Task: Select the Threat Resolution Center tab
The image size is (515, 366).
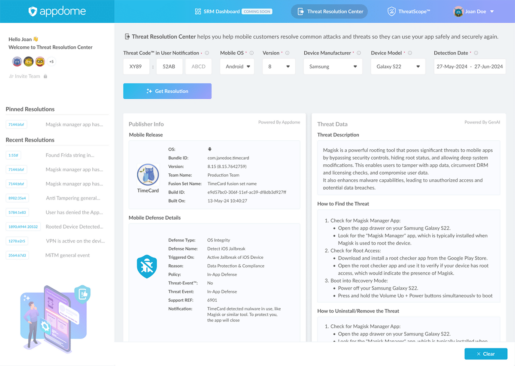Action: click(329, 11)
